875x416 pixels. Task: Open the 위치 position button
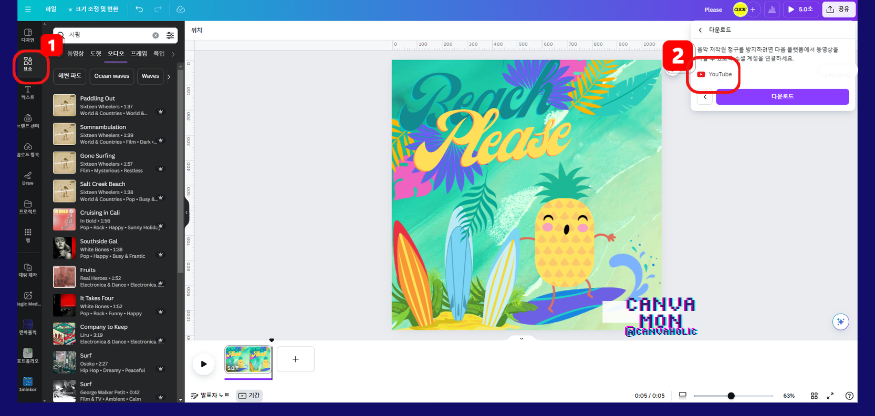point(196,30)
